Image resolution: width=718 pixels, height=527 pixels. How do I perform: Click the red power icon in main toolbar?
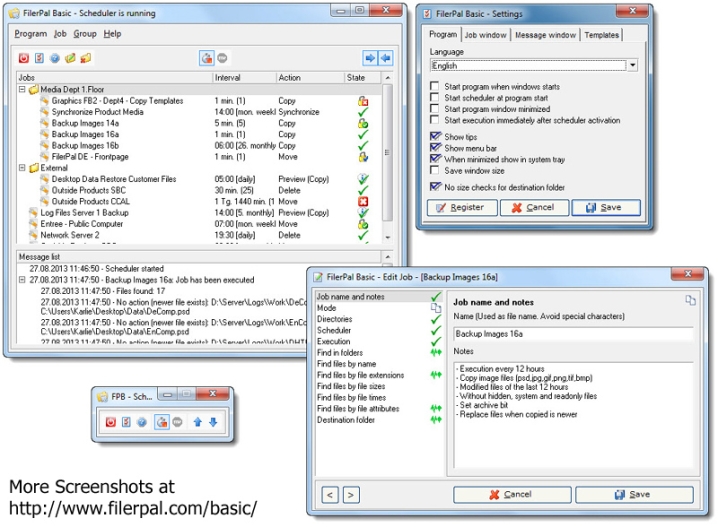(x=24, y=58)
